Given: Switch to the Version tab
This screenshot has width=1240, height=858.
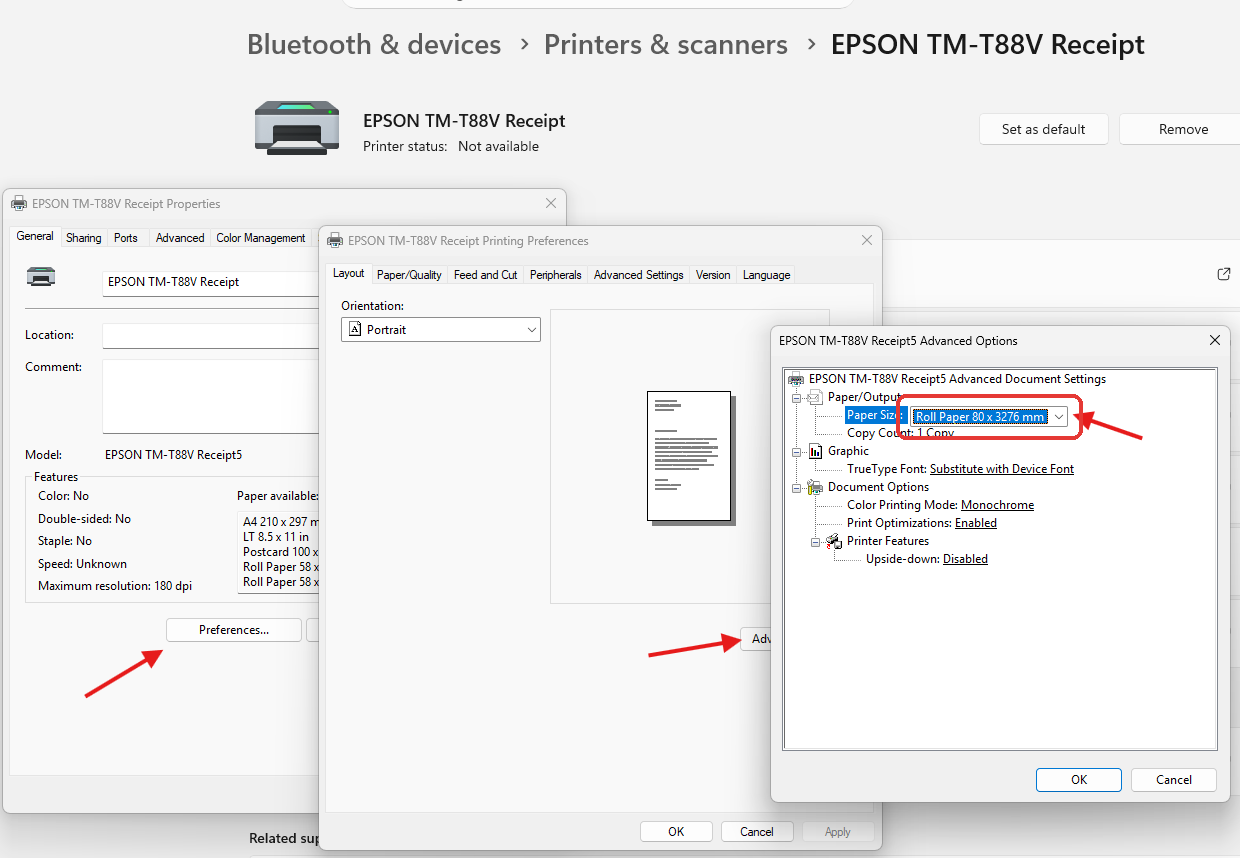Looking at the screenshot, I should (x=713, y=275).
